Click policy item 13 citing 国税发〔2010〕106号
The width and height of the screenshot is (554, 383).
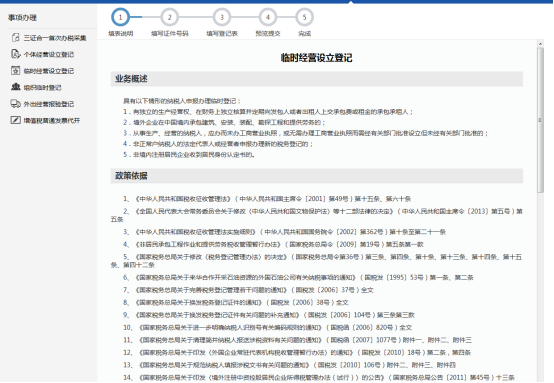pos(289,365)
